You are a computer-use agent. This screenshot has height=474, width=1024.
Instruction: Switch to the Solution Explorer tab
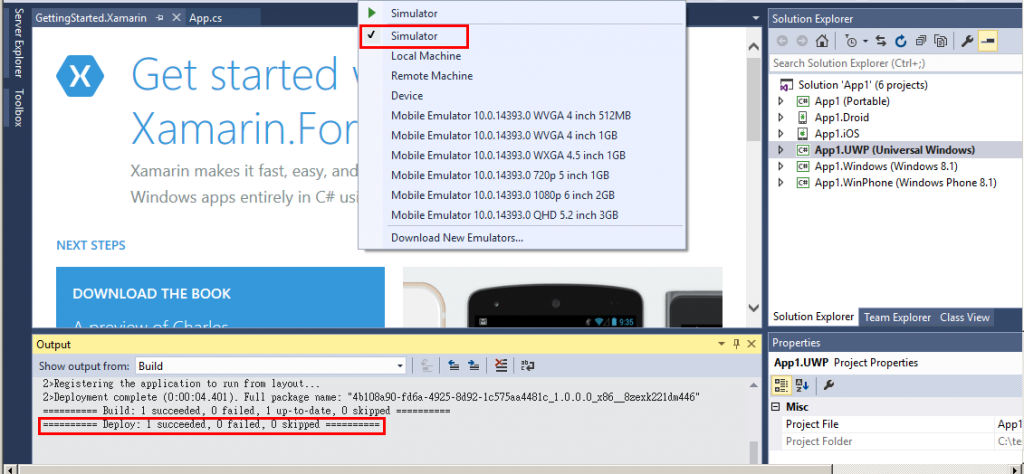point(813,317)
